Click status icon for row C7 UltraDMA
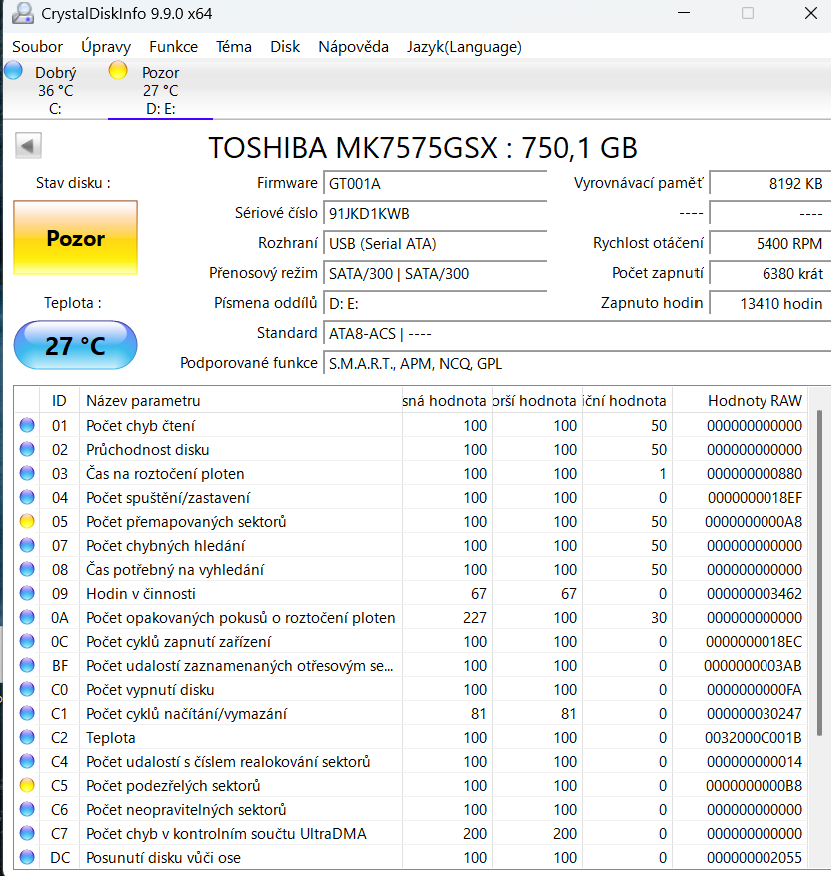Image resolution: width=831 pixels, height=876 pixels. (27, 834)
